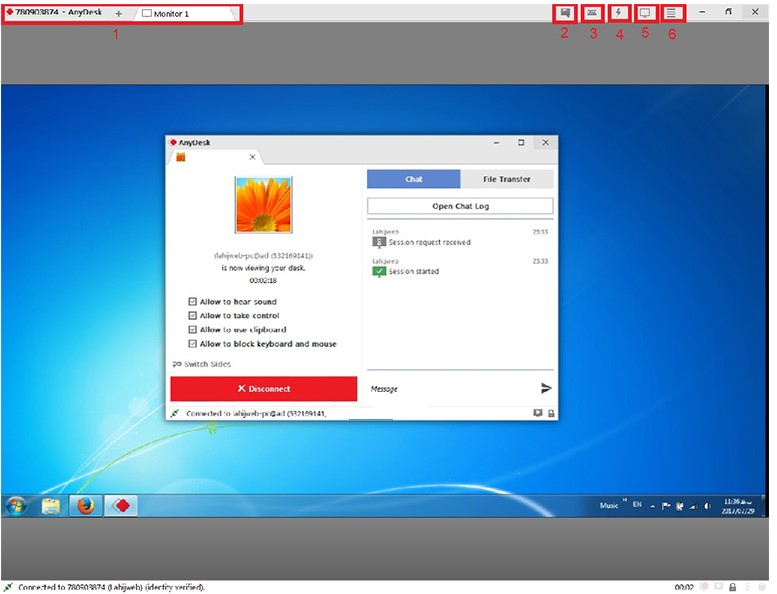
Task: Click the faded monitor icon in outer status bar
Action: (x=719, y=587)
